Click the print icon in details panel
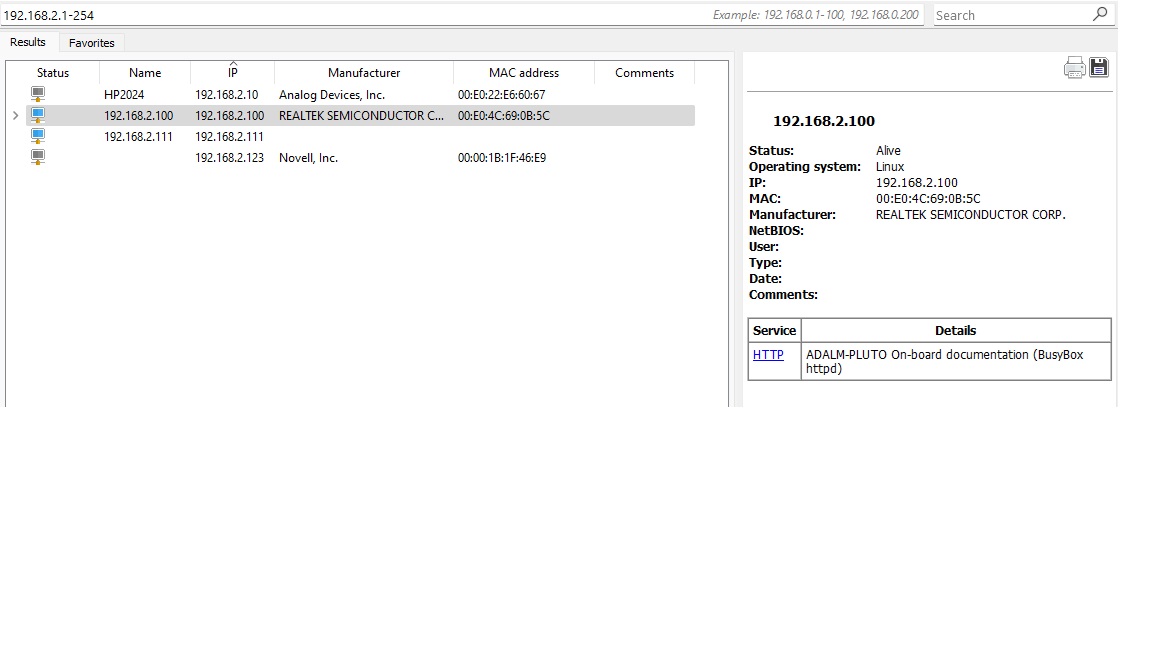 tap(1074, 68)
